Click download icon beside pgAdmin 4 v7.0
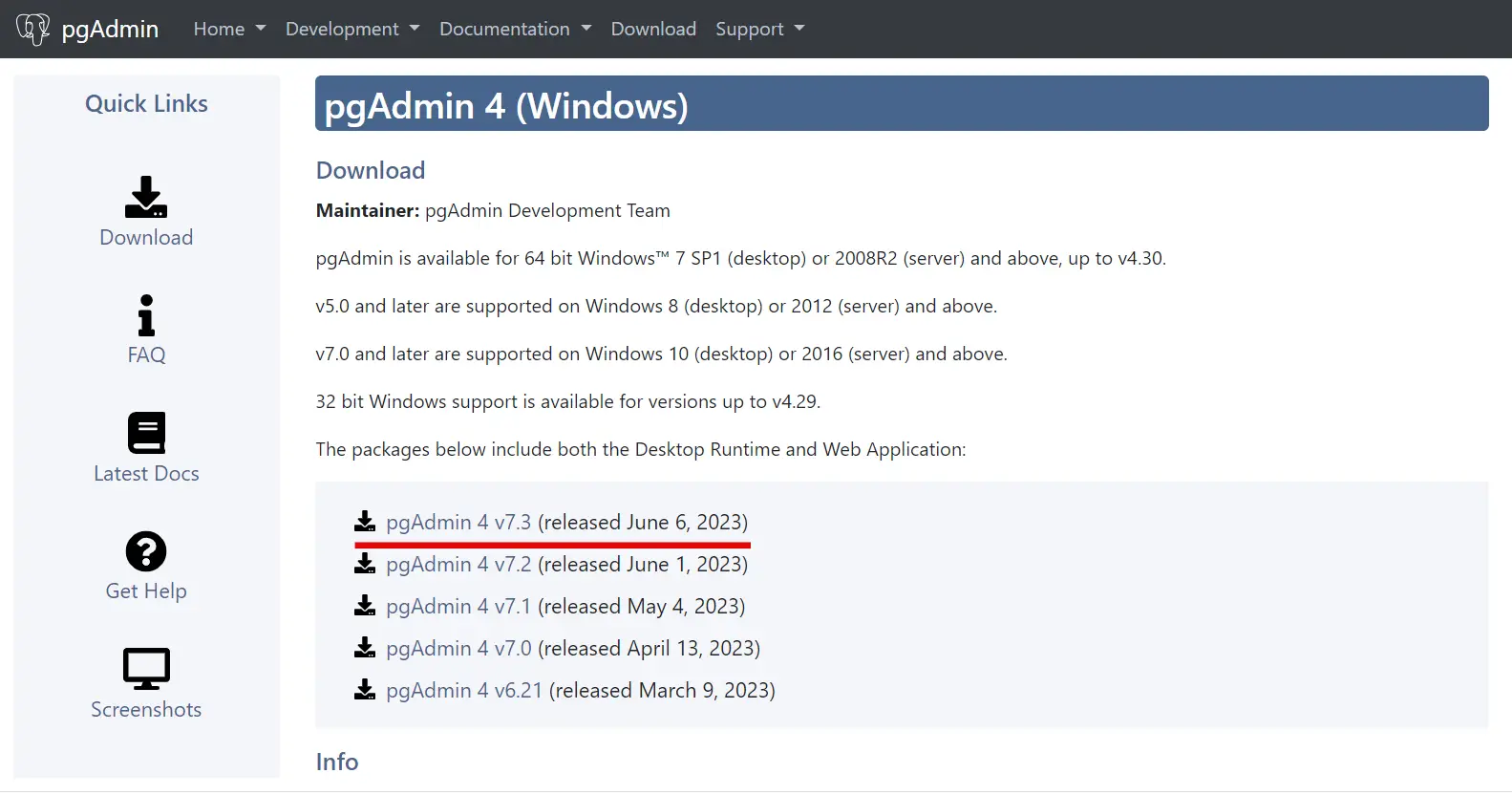 [x=365, y=648]
